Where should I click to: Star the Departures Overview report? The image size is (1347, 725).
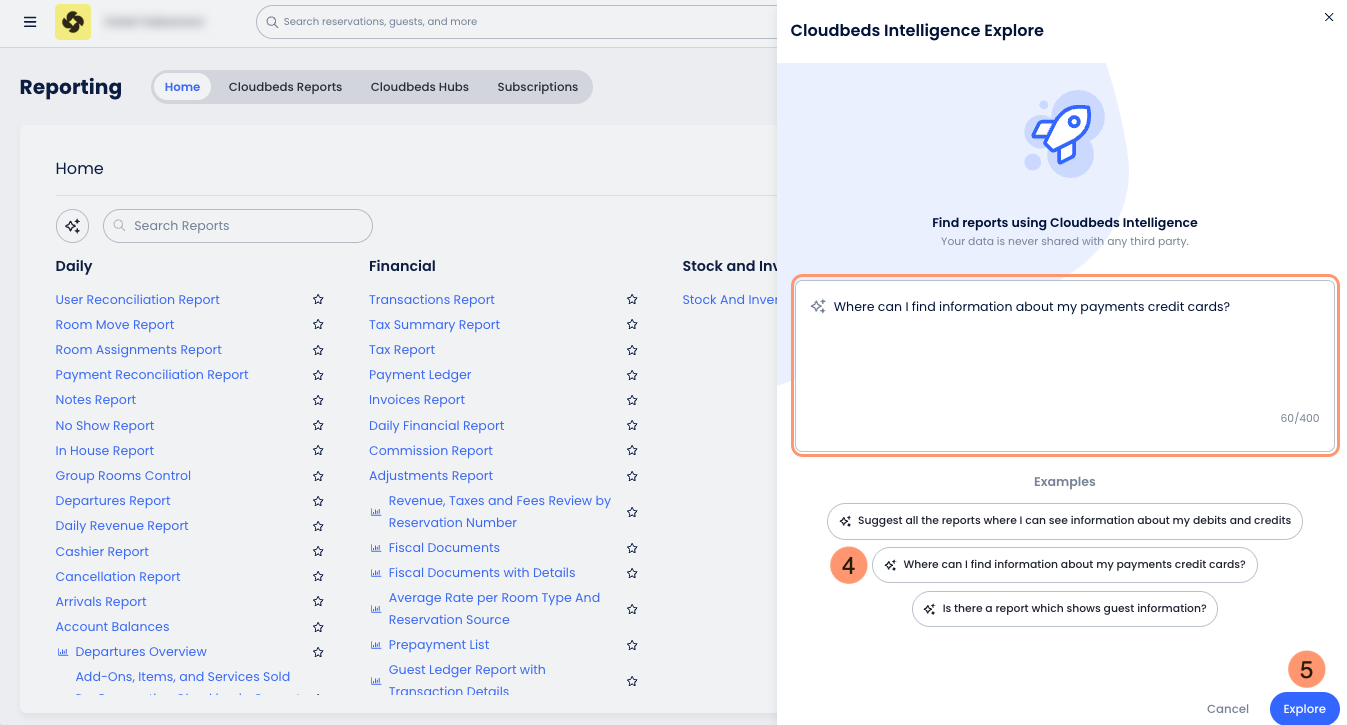(318, 652)
